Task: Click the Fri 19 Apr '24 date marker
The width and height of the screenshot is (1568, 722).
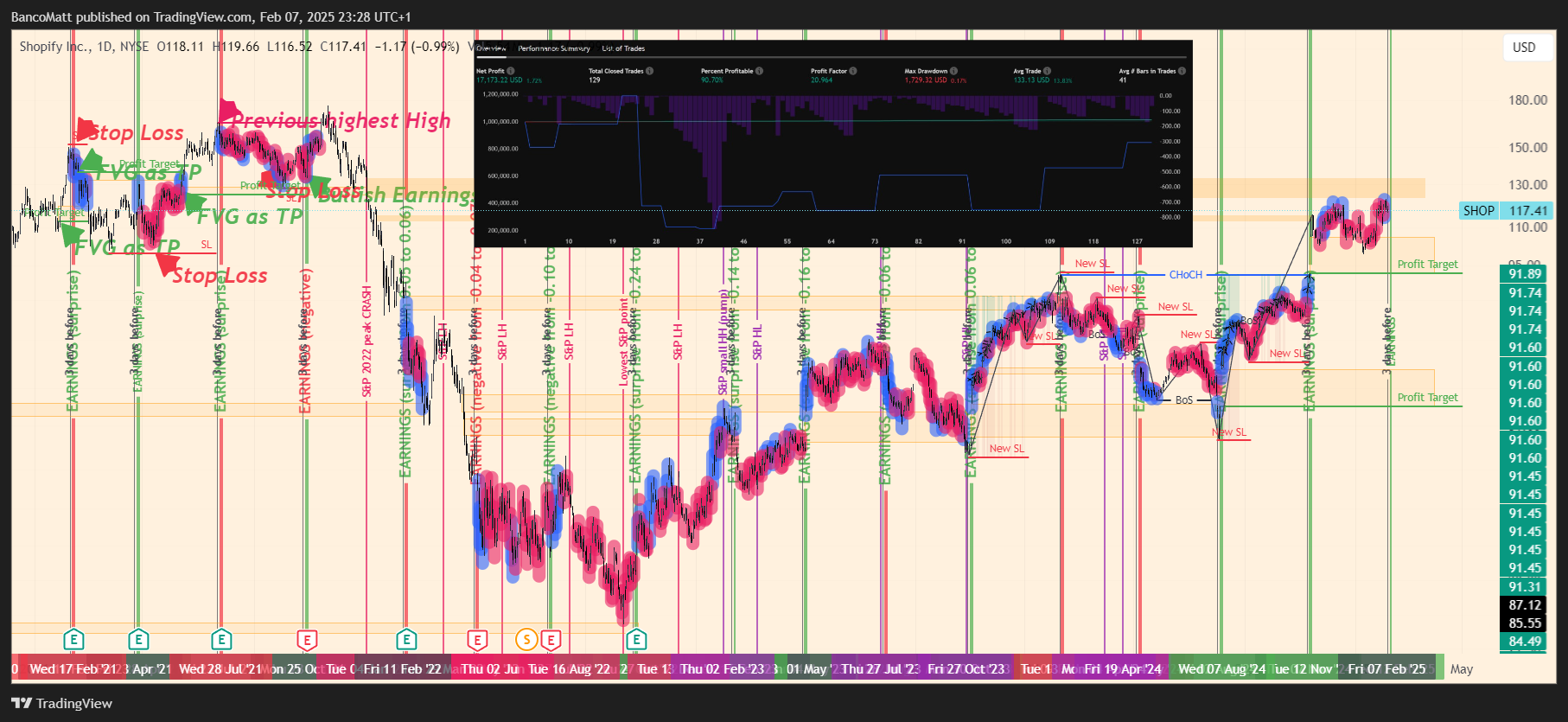Action: (x=1123, y=668)
